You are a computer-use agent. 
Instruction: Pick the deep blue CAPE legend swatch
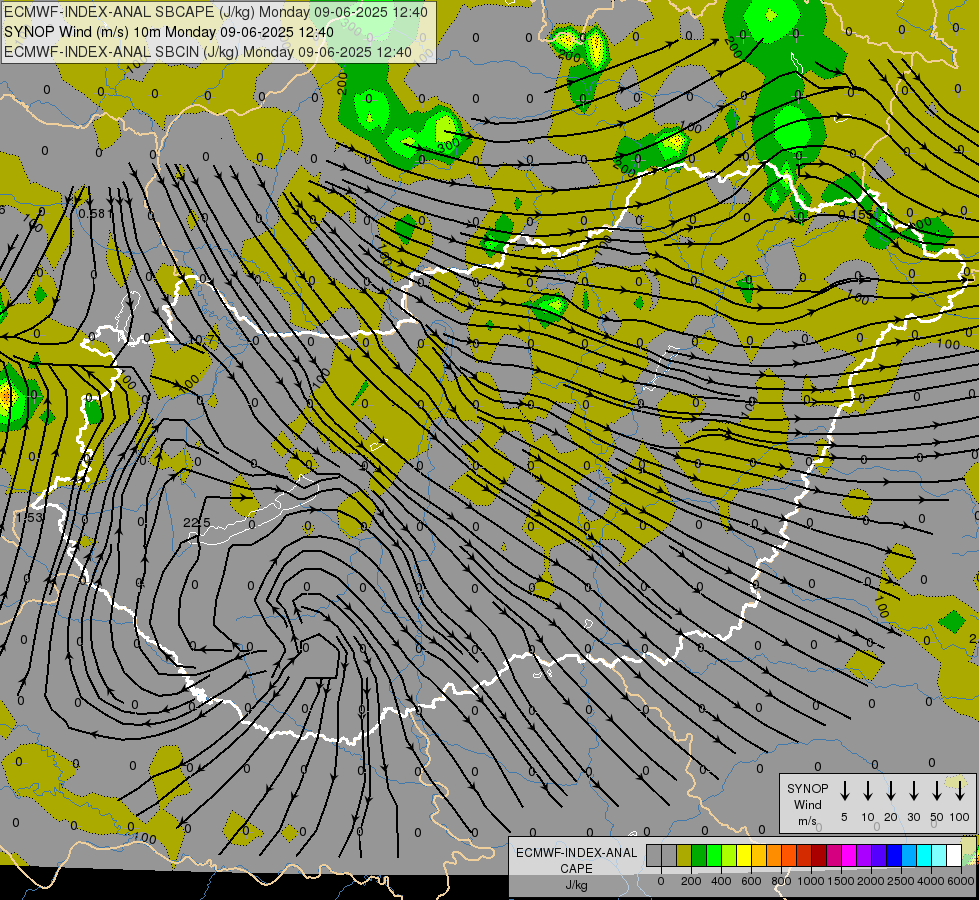895,855
